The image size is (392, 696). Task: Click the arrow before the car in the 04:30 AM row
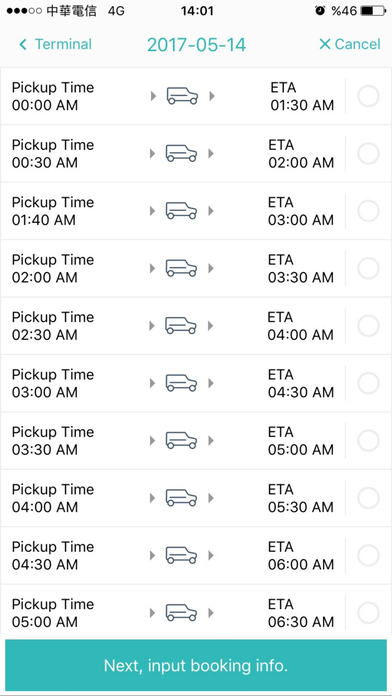[x=153, y=555]
